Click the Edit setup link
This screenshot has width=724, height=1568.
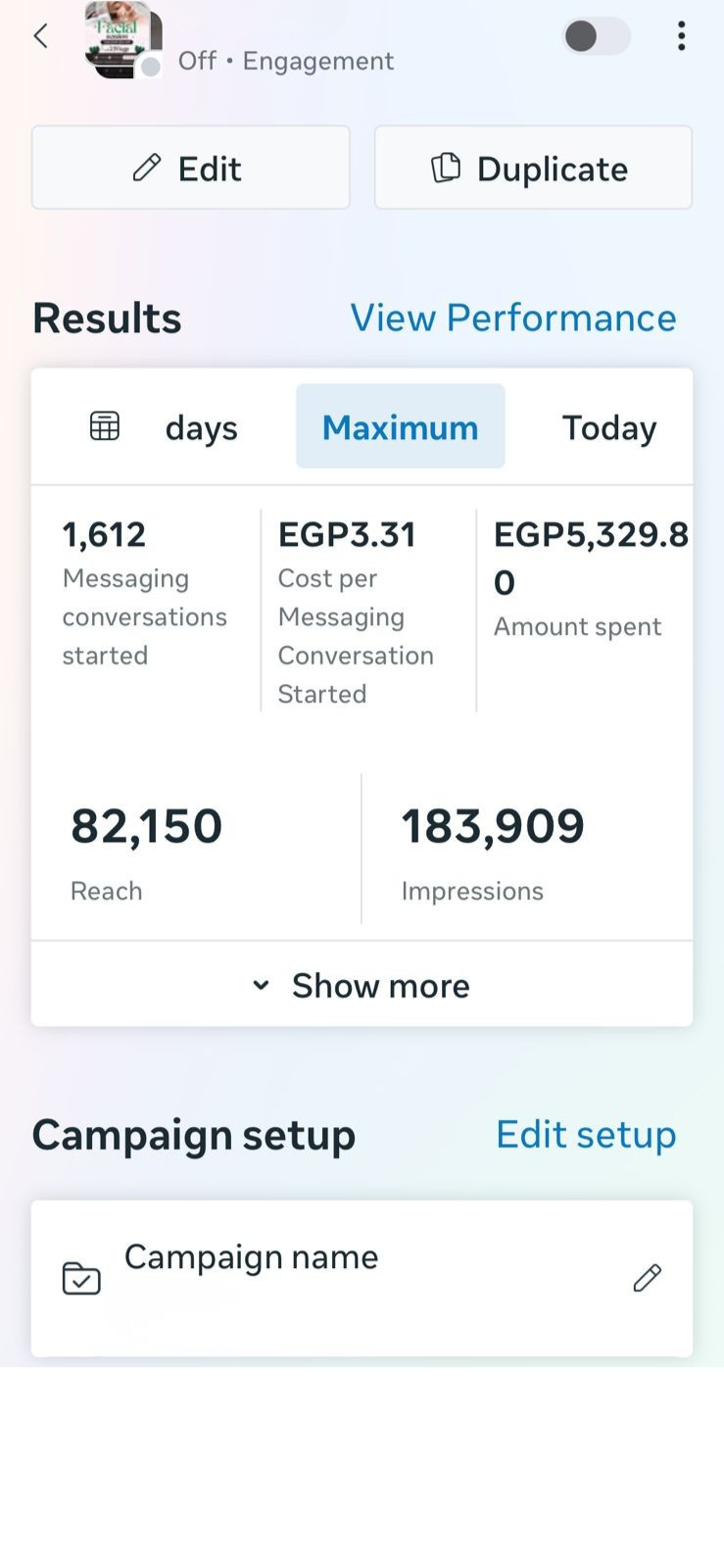[586, 1134]
